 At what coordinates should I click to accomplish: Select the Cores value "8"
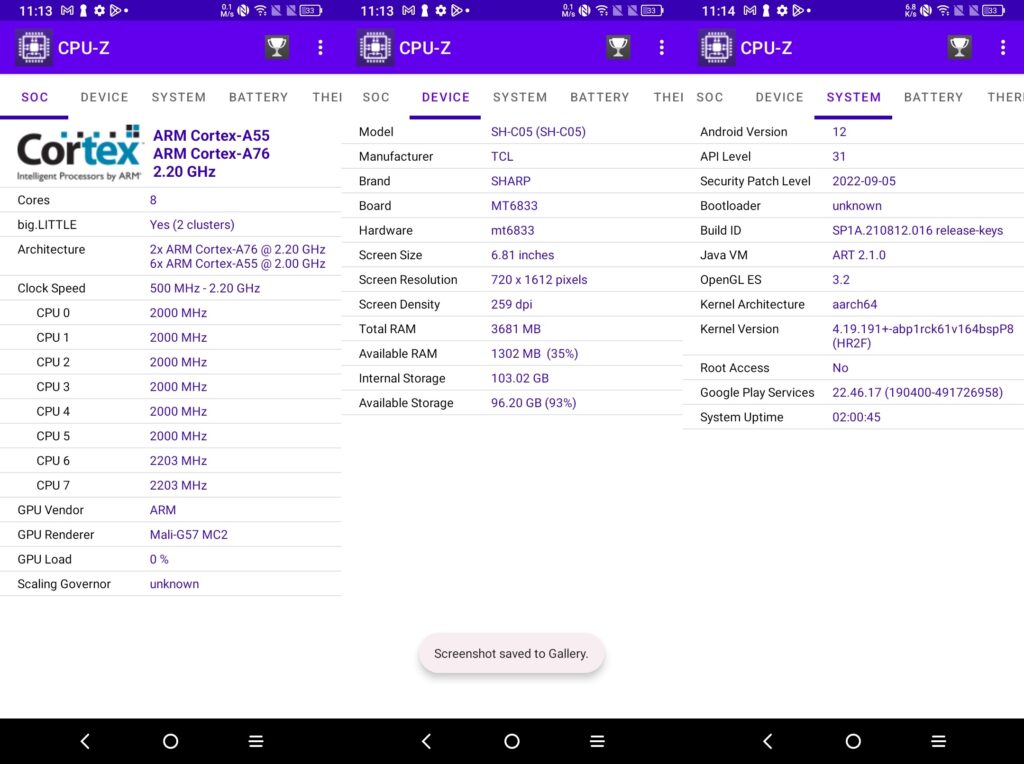[153, 200]
